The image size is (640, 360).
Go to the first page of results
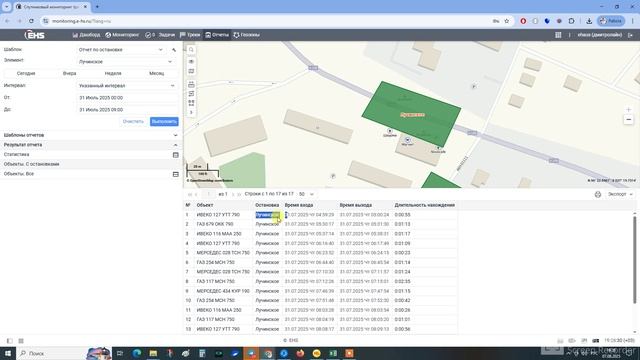(190, 194)
